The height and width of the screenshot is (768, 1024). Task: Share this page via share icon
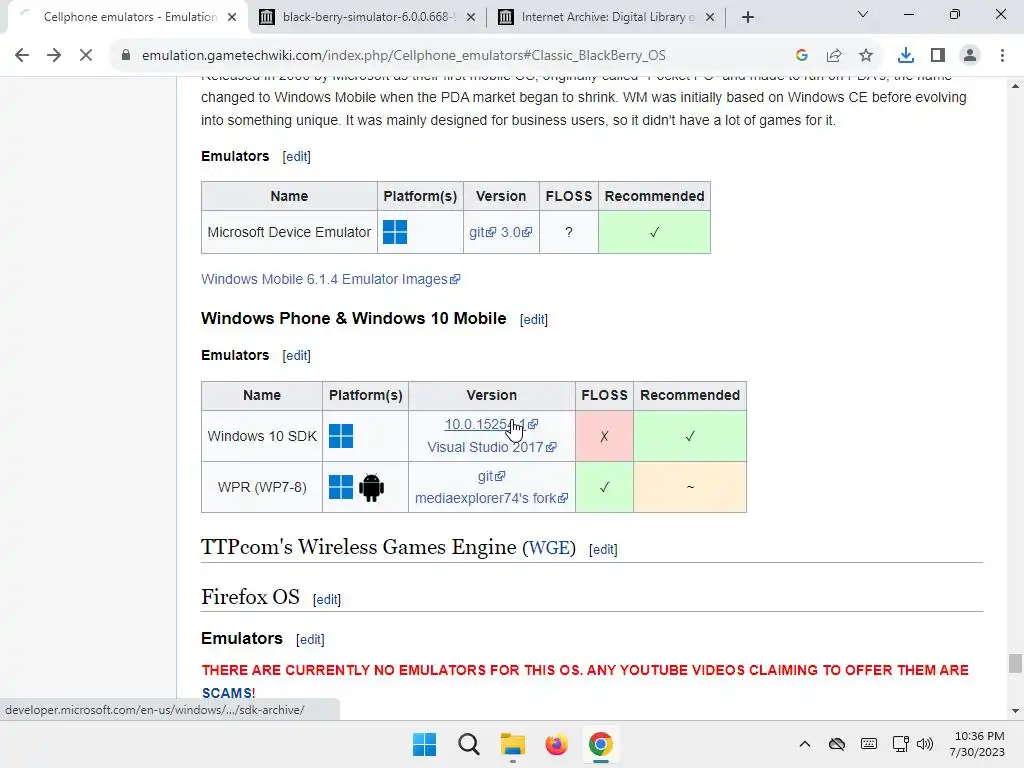point(834,56)
